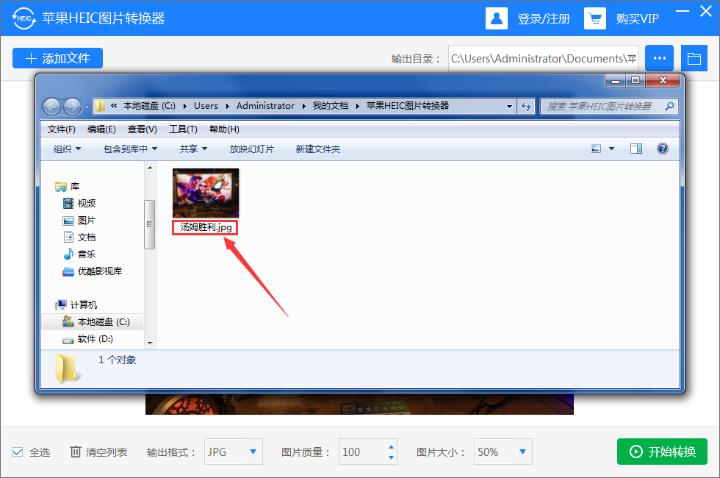Minimize the HEIC converter window
The image size is (720, 478).
click(x=682, y=11)
